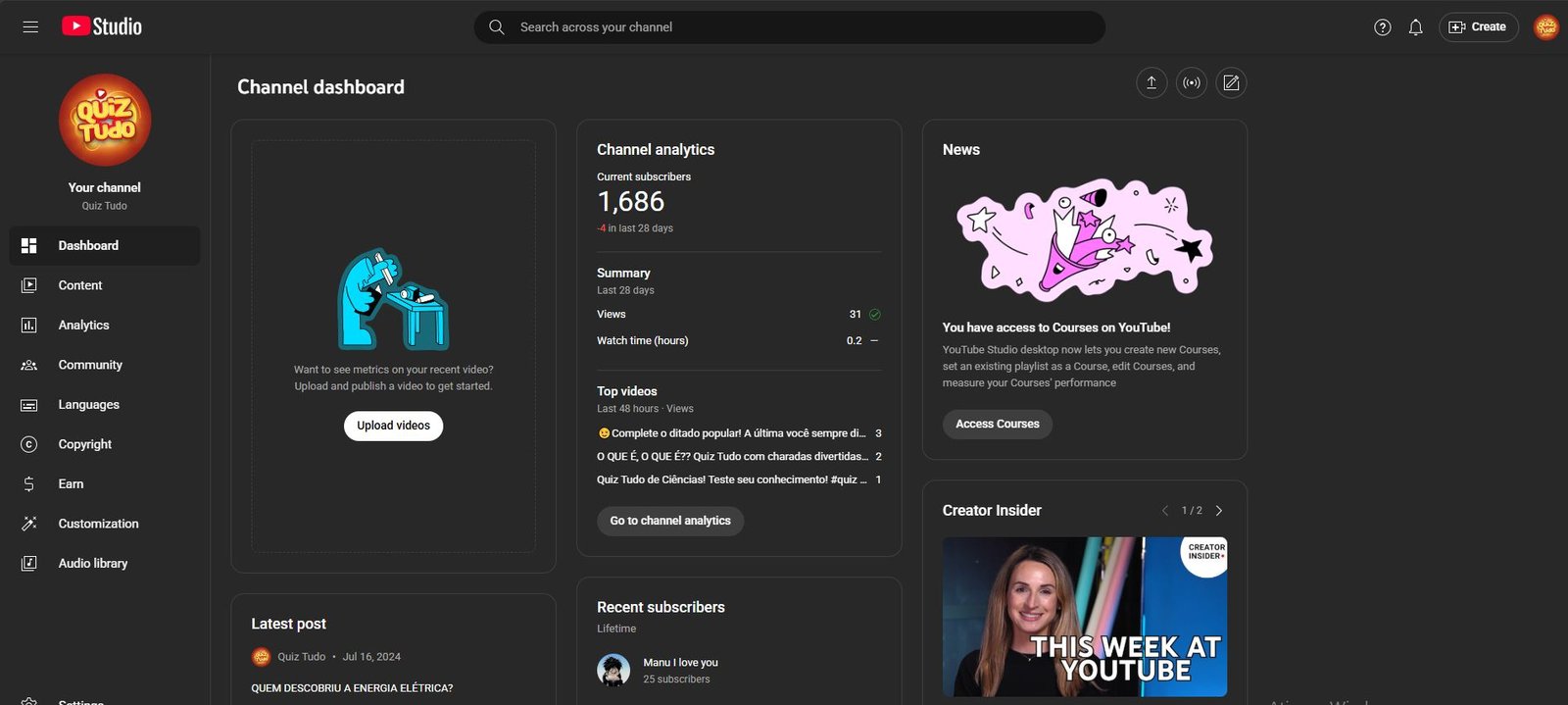
Task: Click the Go live broadcast icon
Action: [x=1192, y=83]
